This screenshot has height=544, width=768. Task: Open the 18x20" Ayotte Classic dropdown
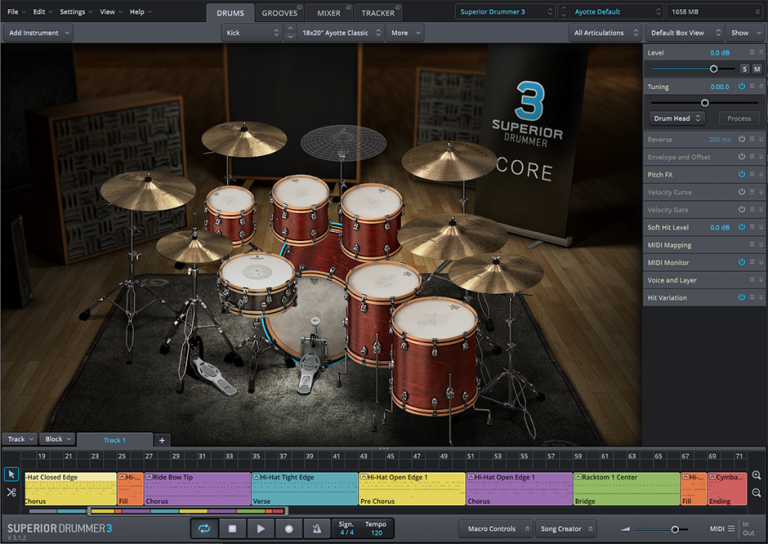click(x=341, y=33)
